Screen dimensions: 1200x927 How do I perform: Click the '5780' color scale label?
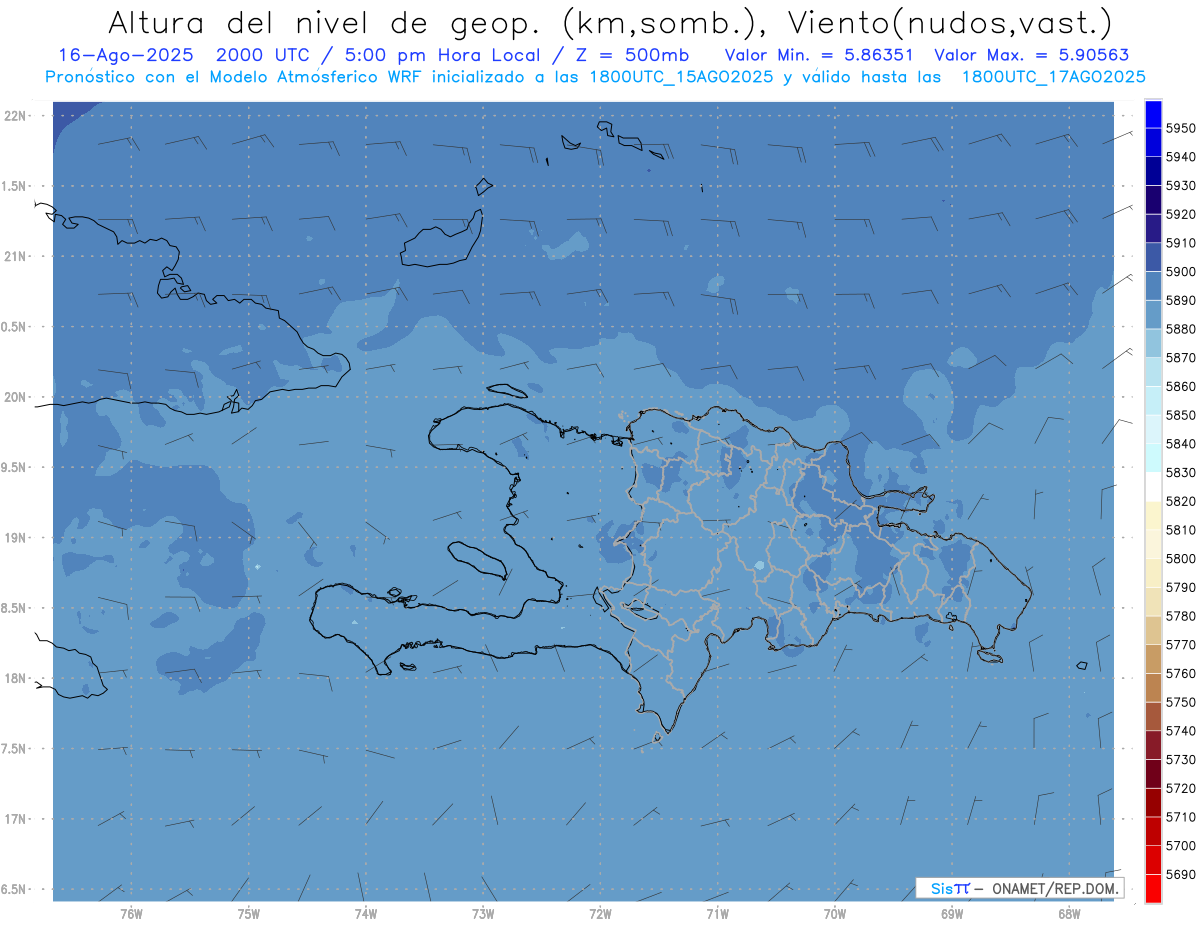pos(1181,615)
